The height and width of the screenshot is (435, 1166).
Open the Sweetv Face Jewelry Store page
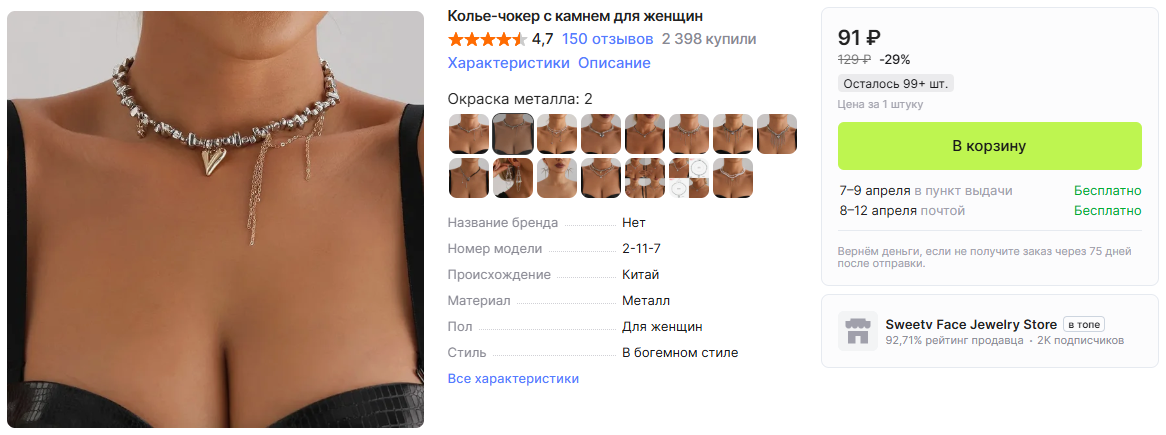tap(971, 324)
